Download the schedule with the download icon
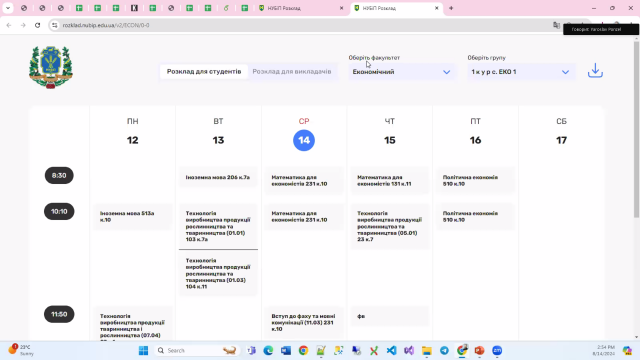The height and width of the screenshot is (360, 640). (595, 71)
